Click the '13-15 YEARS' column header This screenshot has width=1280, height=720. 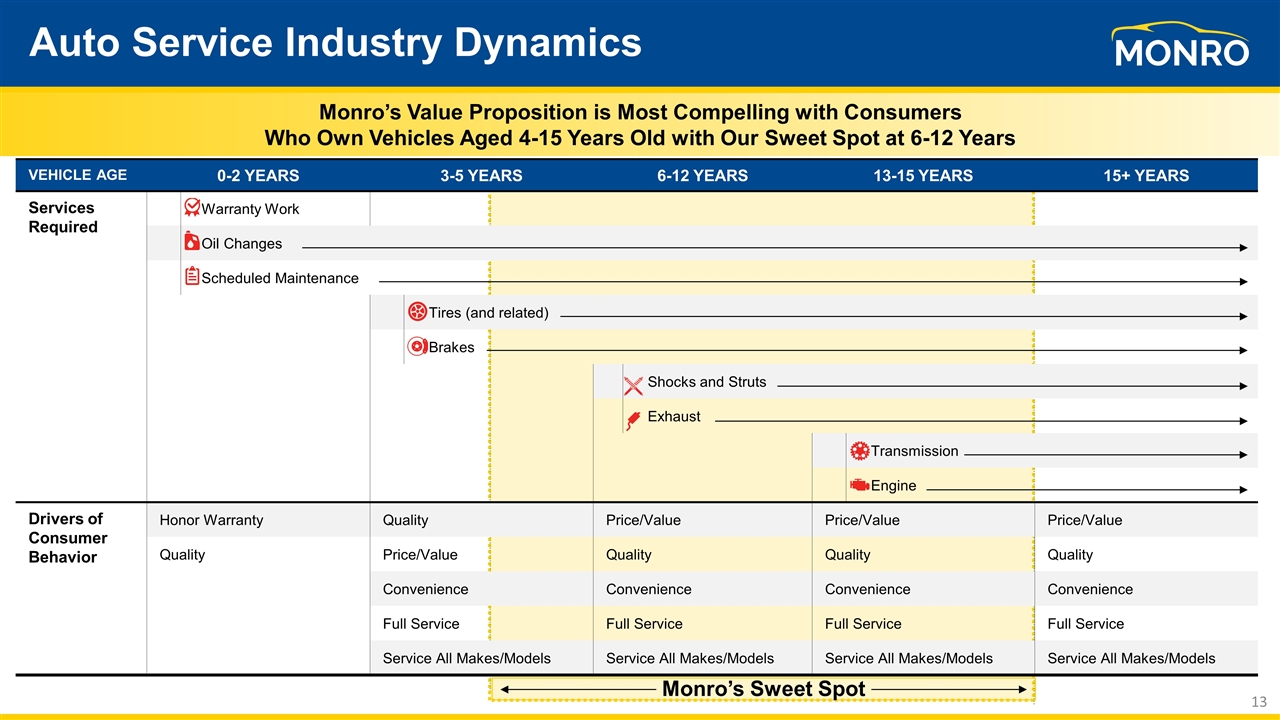(x=921, y=176)
